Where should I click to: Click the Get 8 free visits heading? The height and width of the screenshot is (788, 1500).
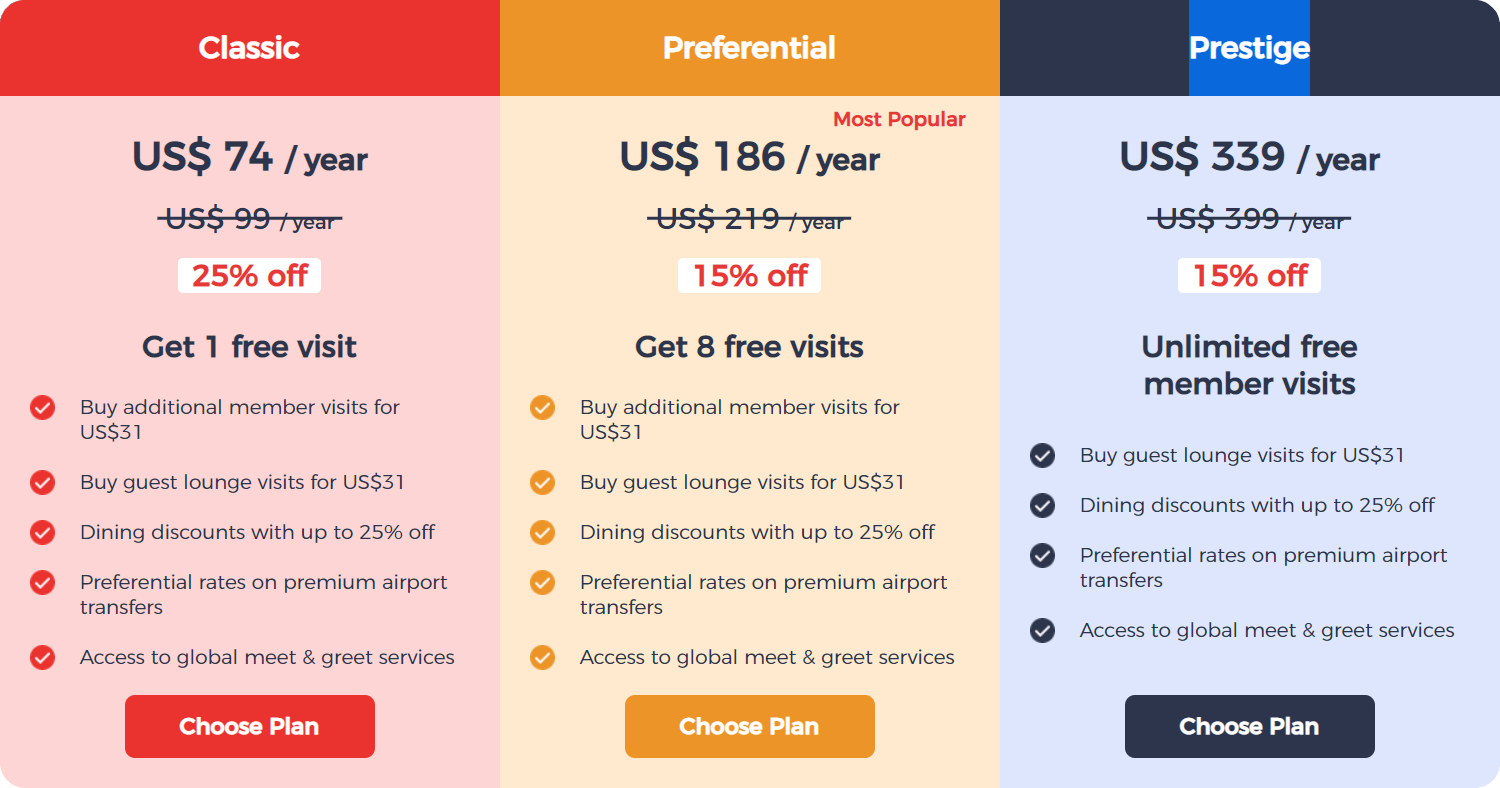click(x=749, y=347)
